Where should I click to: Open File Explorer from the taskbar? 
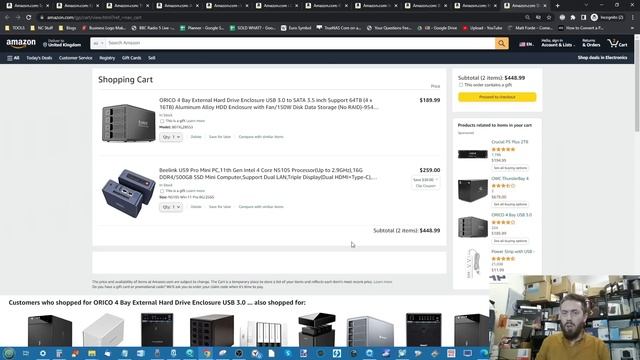click(x=91, y=353)
